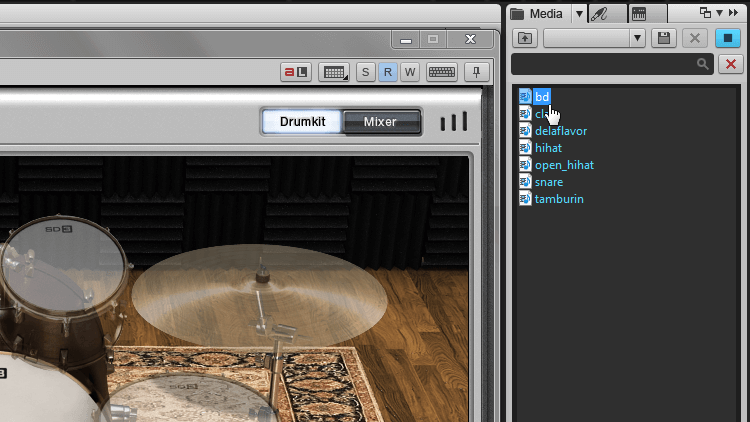Switch to Mixer view

(381, 122)
